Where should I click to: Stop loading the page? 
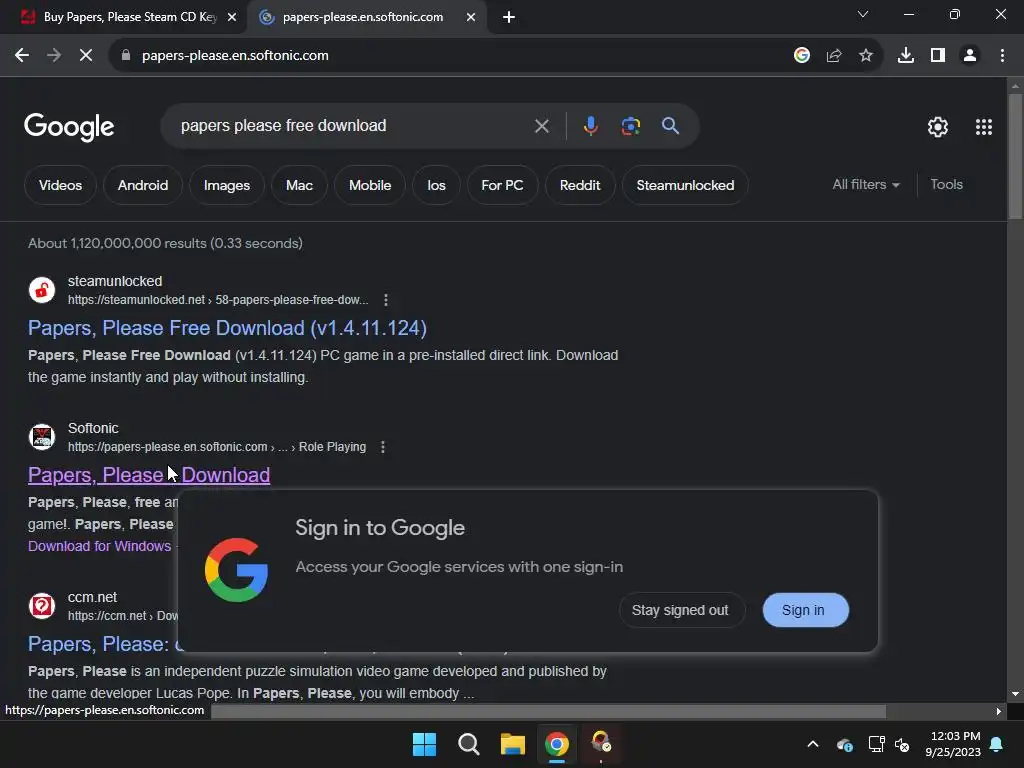coord(86,56)
